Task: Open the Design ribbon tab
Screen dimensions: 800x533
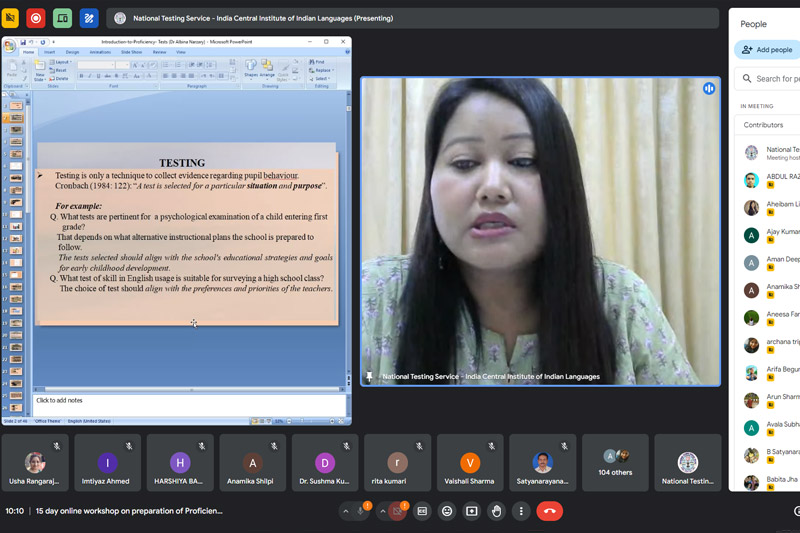Action: click(x=72, y=52)
